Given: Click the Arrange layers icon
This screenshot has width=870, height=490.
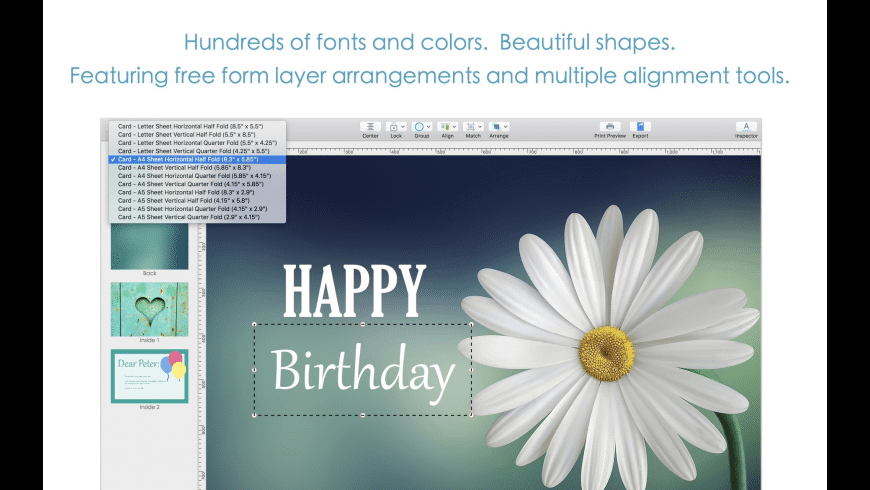Looking at the screenshot, I should pyautogui.click(x=496, y=127).
